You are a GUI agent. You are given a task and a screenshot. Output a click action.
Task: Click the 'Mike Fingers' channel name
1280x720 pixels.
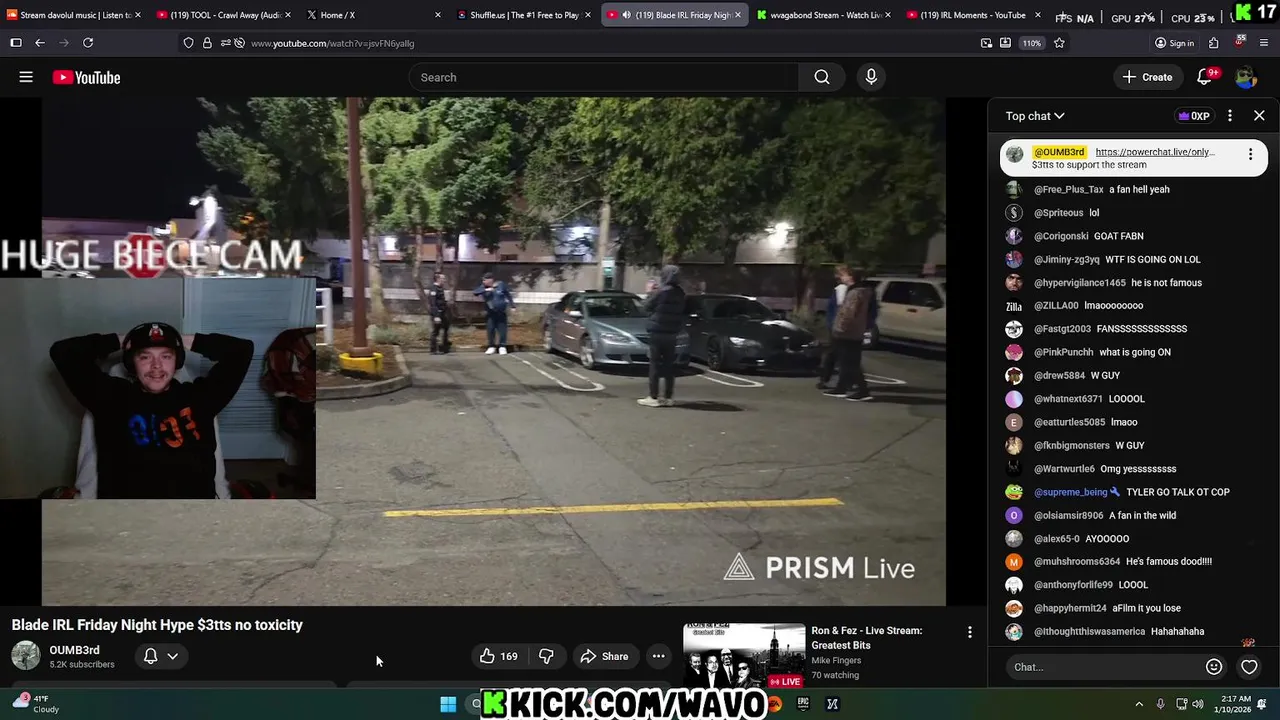[836, 661]
